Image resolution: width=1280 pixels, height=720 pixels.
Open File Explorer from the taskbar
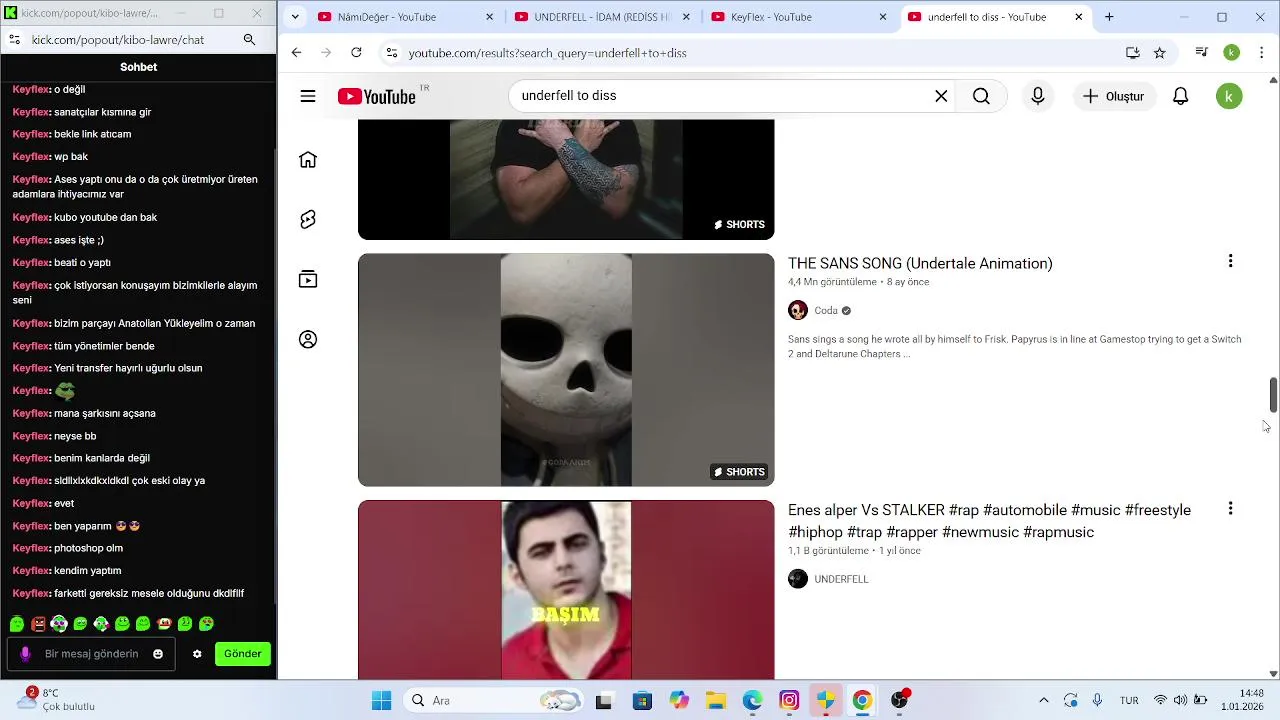pos(715,700)
